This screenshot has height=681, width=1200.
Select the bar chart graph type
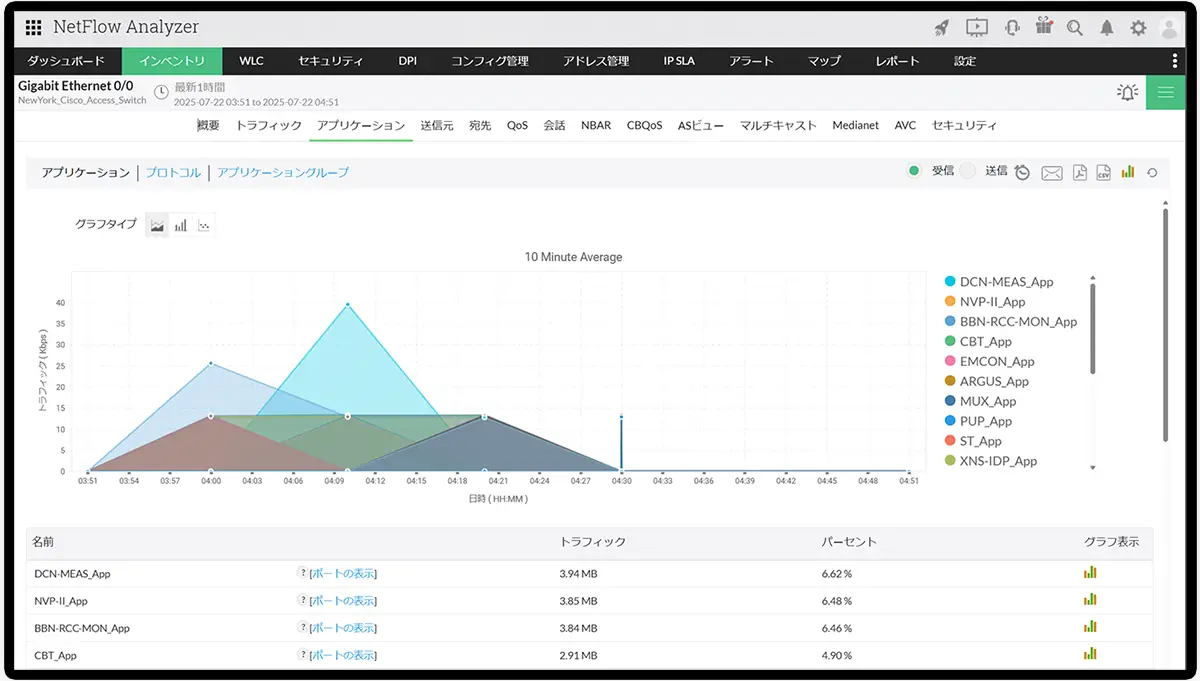(x=181, y=224)
